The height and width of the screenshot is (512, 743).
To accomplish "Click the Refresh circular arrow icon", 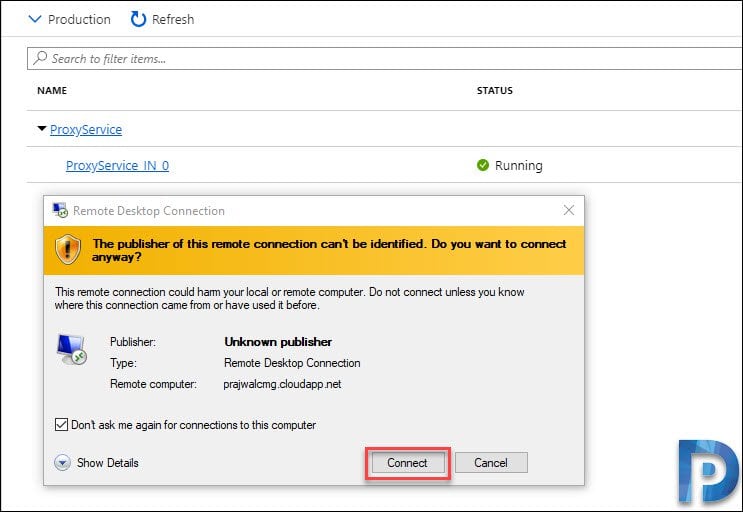I will 138,19.
